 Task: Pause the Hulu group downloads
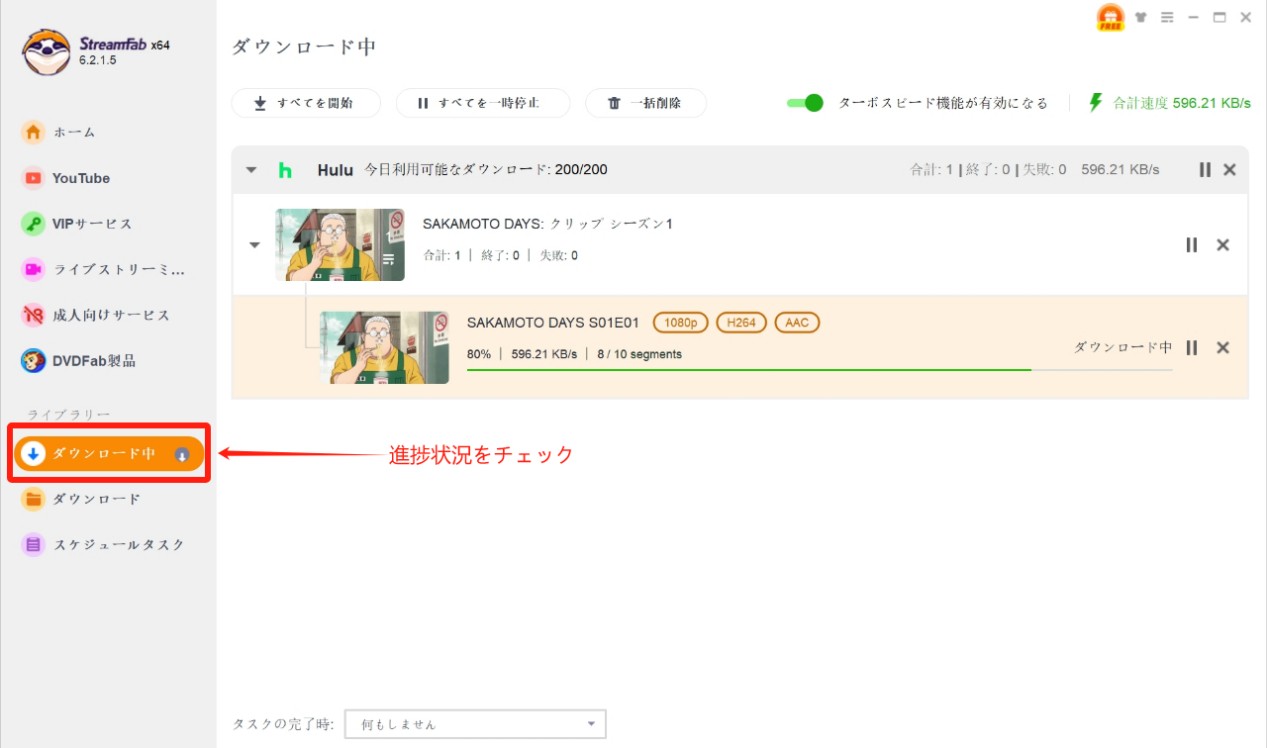(x=1205, y=170)
